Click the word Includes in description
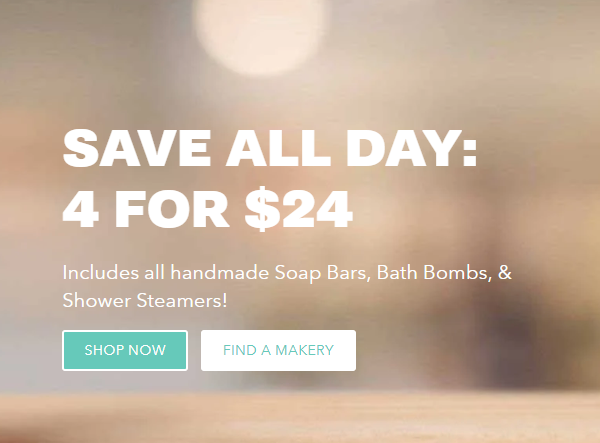 101,273
